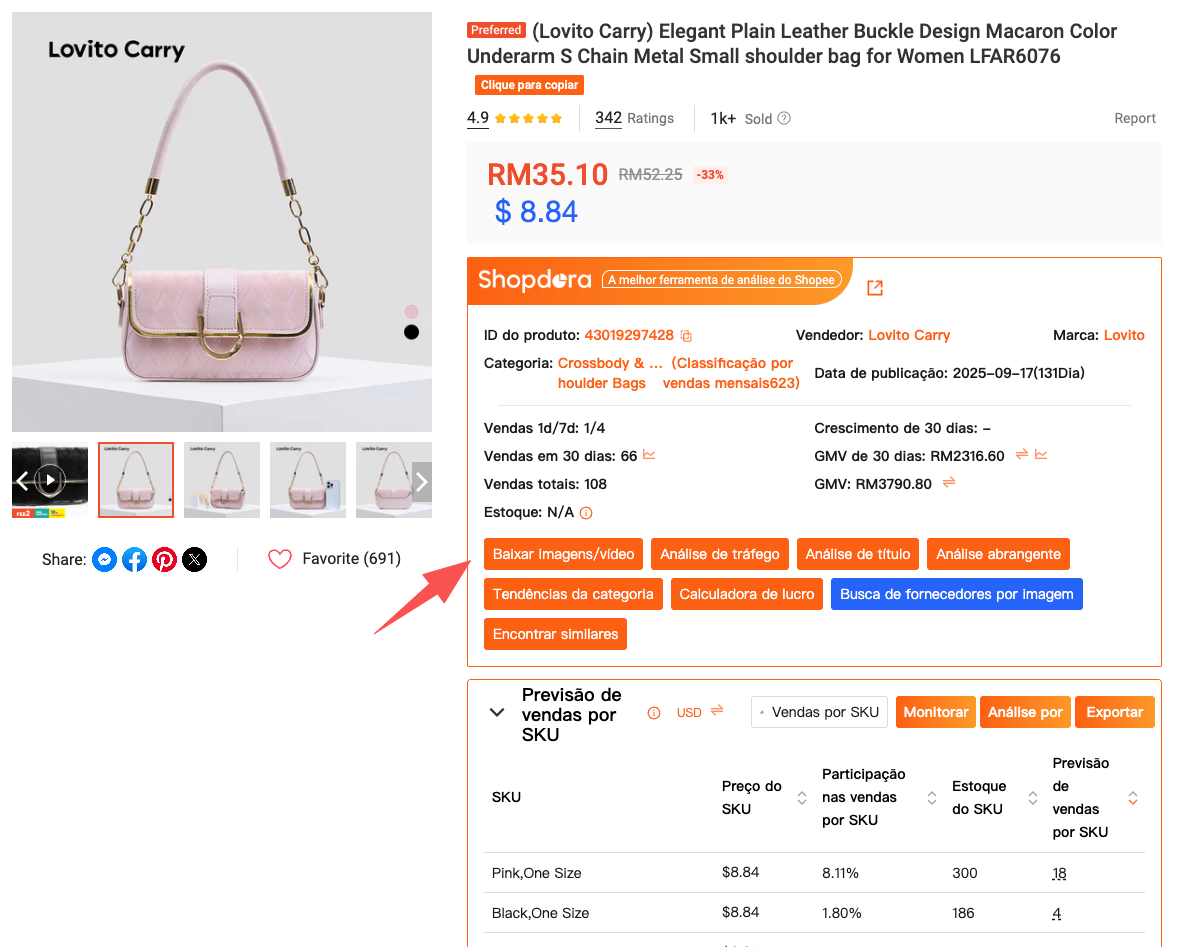This screenshot has width=1185, height=947.
Task: Toggle Favorite heart for this product
Action: (280, 559)
